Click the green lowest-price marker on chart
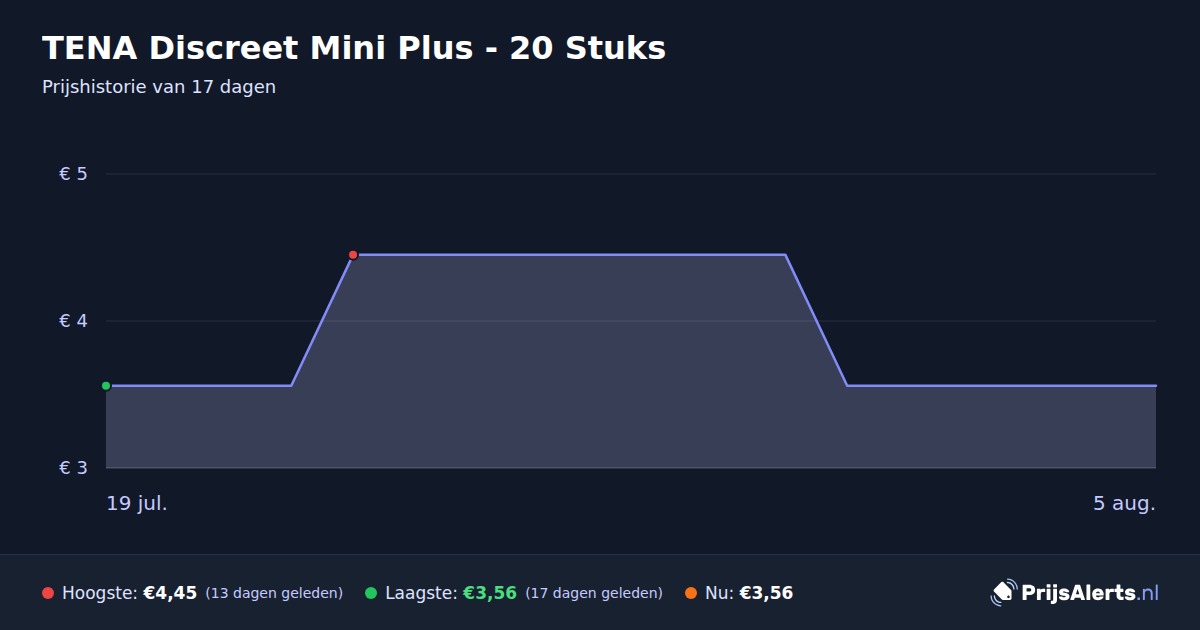Screen dimensions: 1200x630 [x=106, y=386]
